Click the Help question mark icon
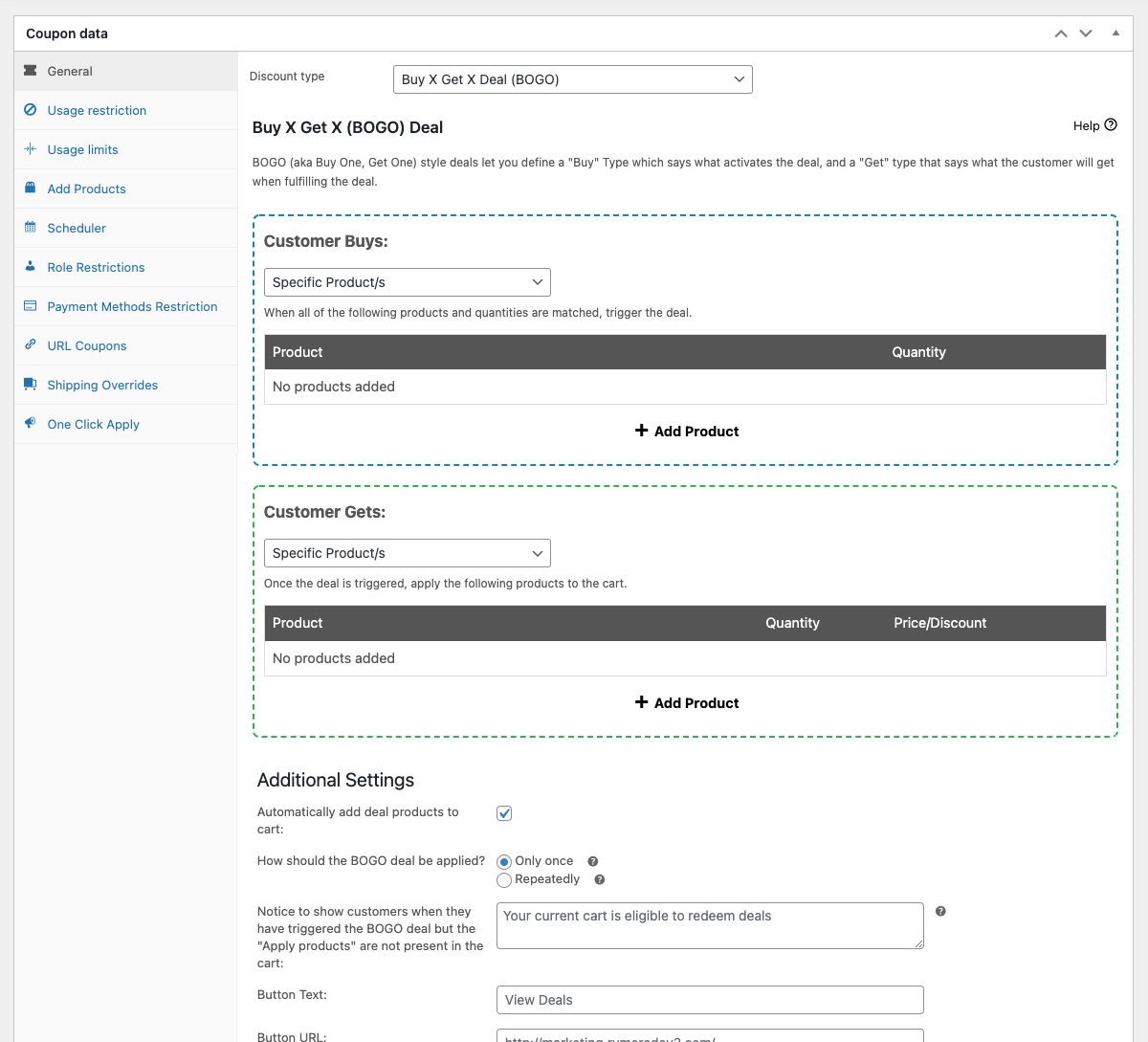 (x=1111, y=125)
